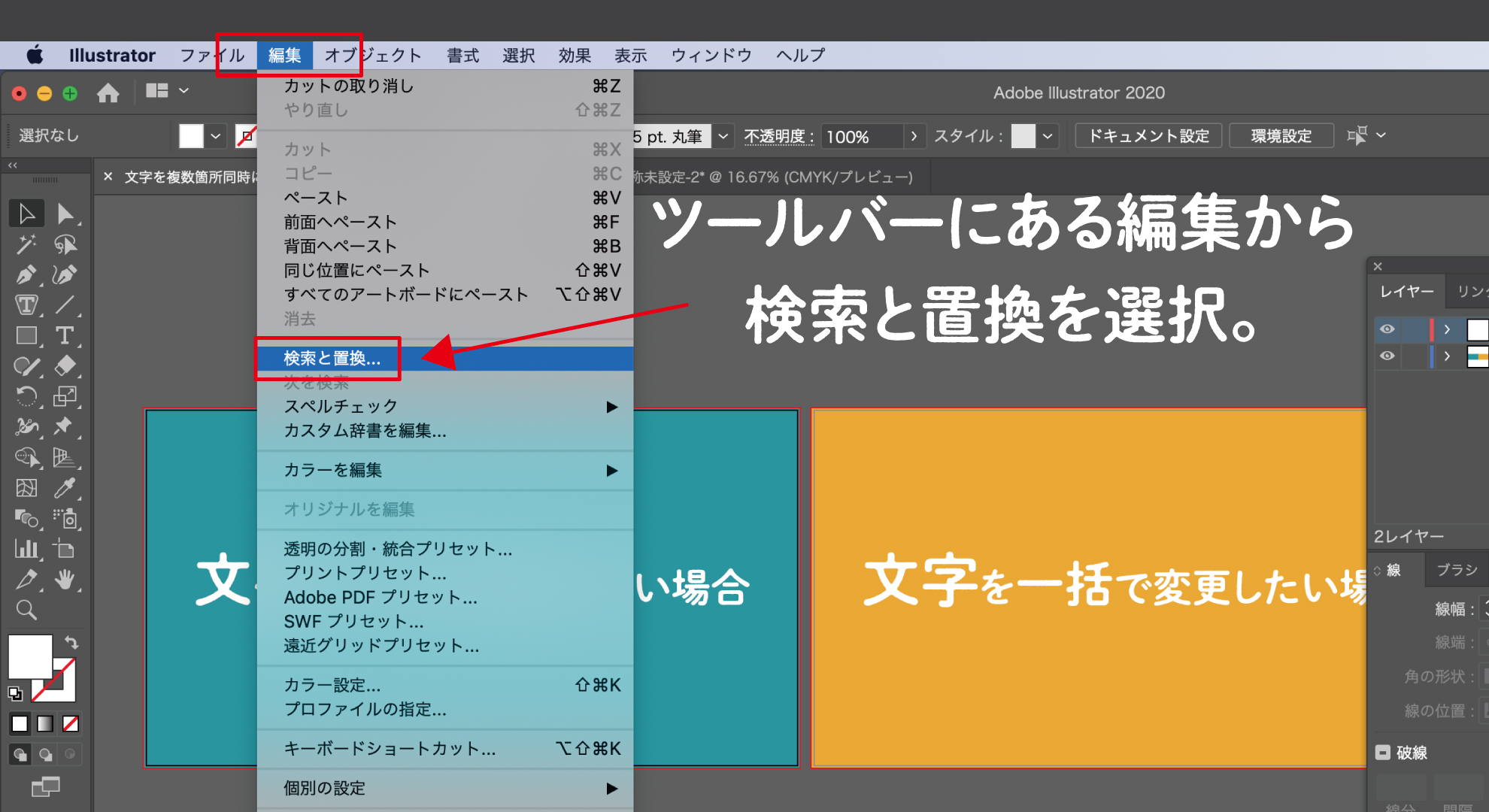Screen dimensions: 1489x812
Task: Expand the top layer's chevron
Action: (x=1447, y=329)
